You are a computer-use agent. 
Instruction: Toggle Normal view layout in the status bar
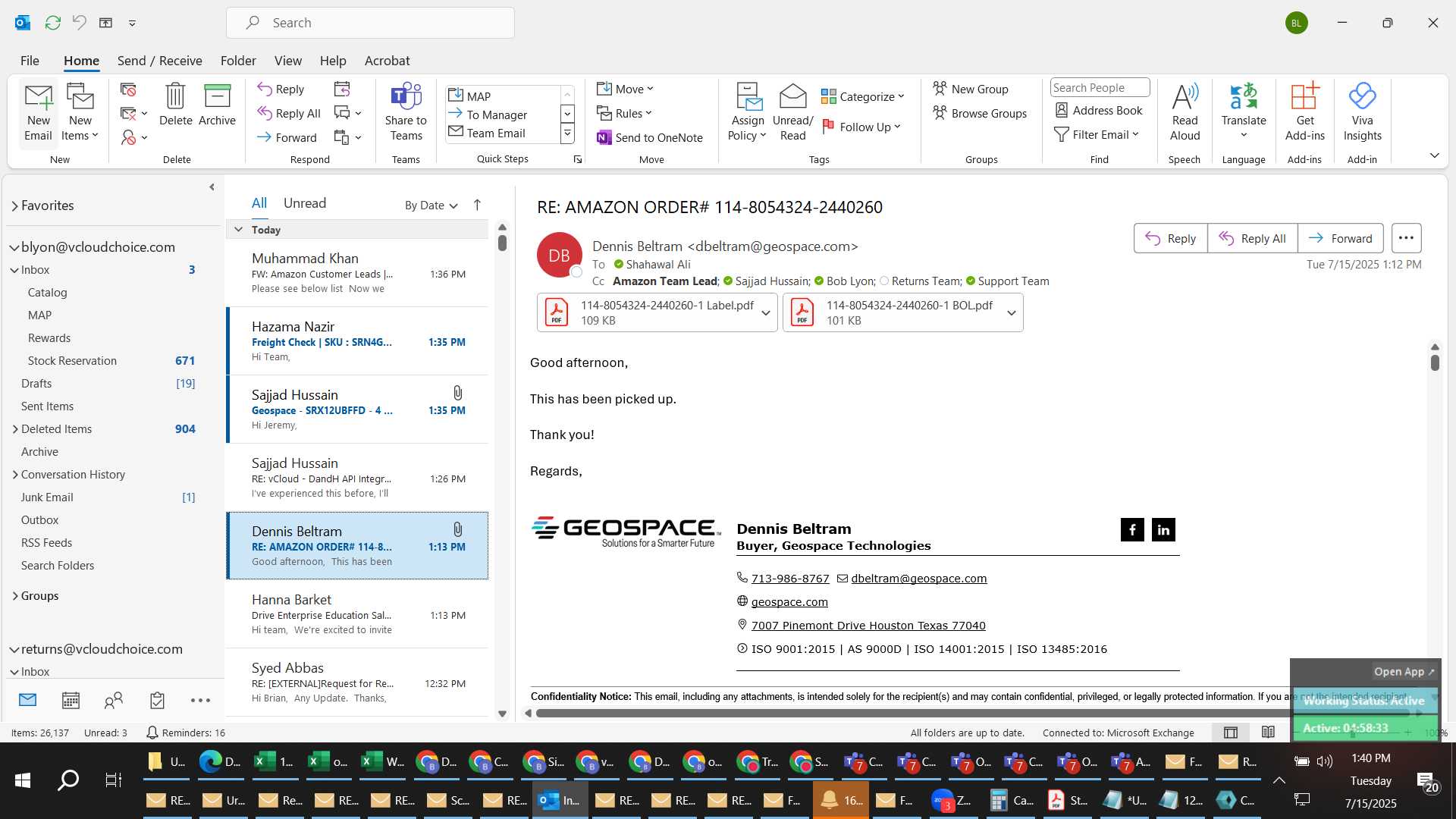[x=1231, y=733]
